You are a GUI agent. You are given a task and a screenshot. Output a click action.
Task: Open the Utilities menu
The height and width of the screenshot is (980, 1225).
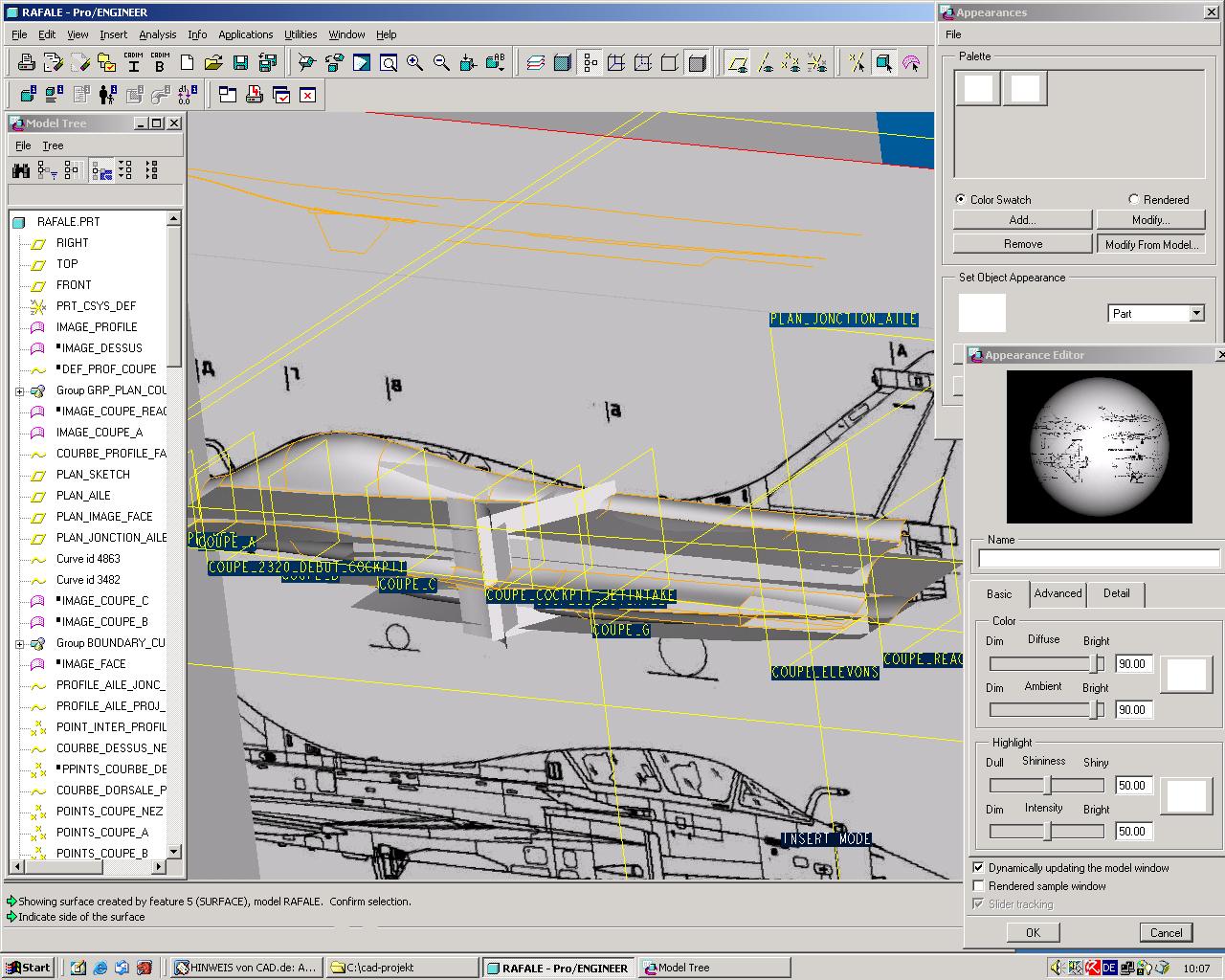pos(301,34)
